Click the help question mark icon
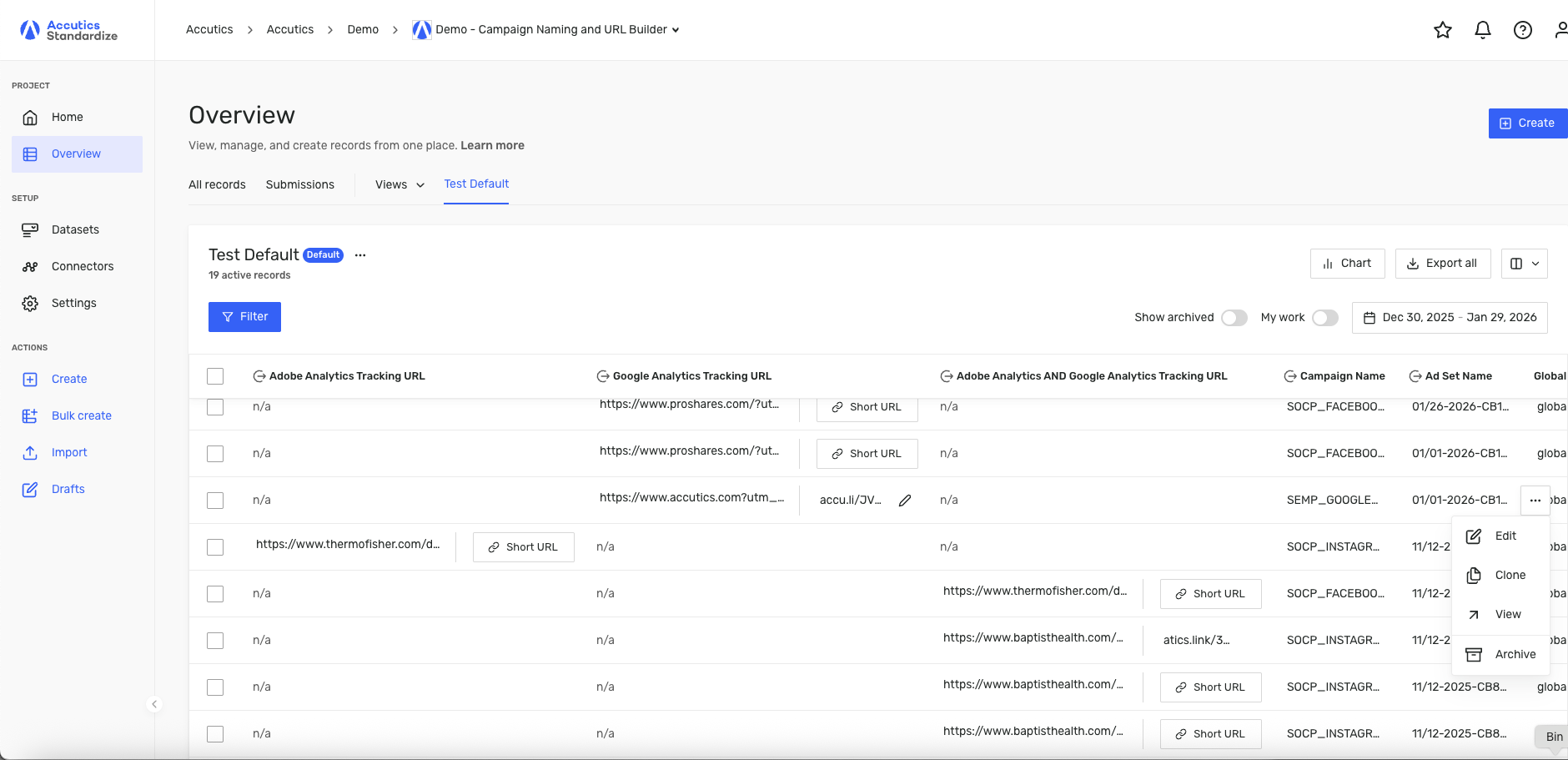1568x760 pixels. (x=1523, y=30)
